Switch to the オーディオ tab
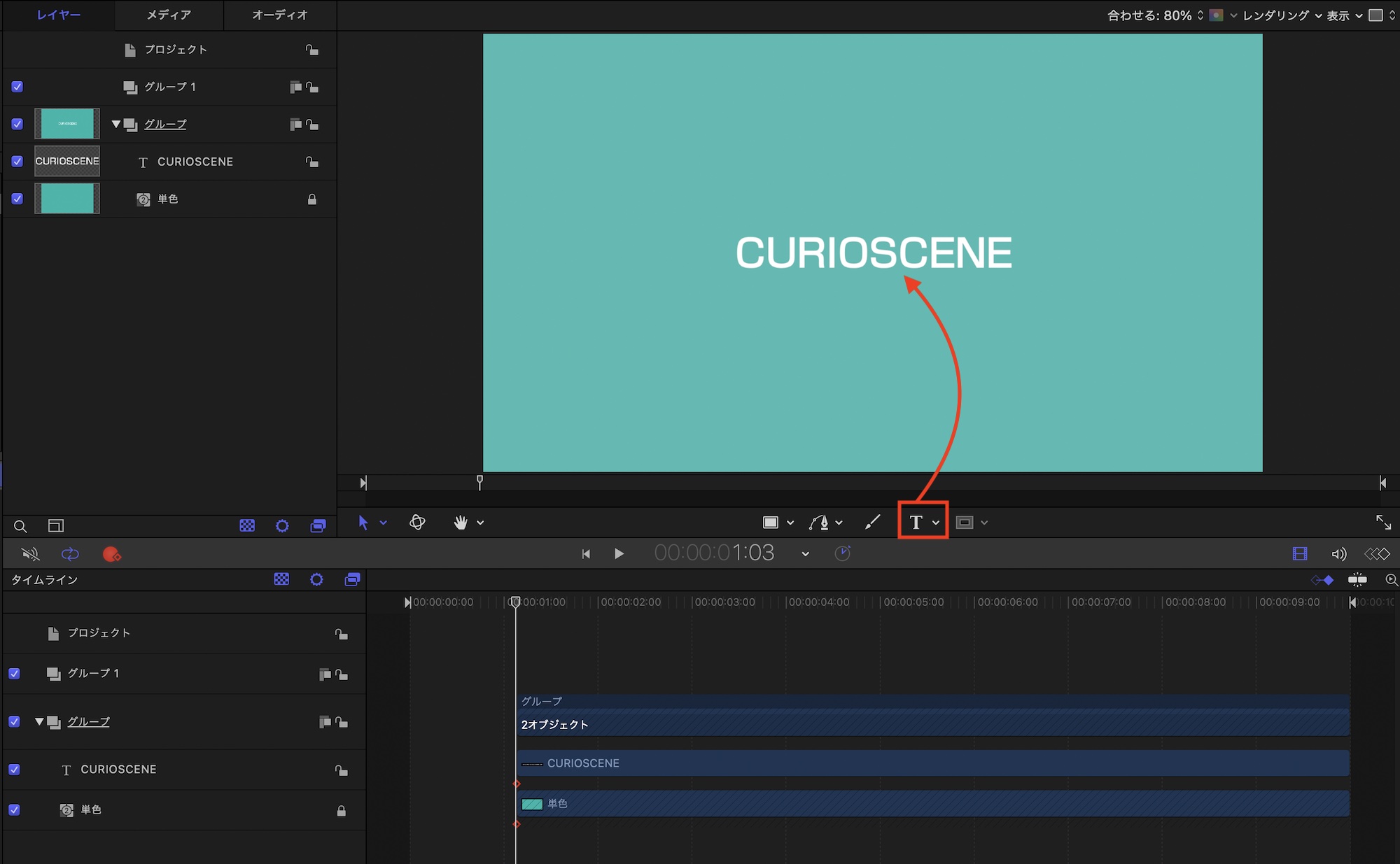 coord(279,15)
